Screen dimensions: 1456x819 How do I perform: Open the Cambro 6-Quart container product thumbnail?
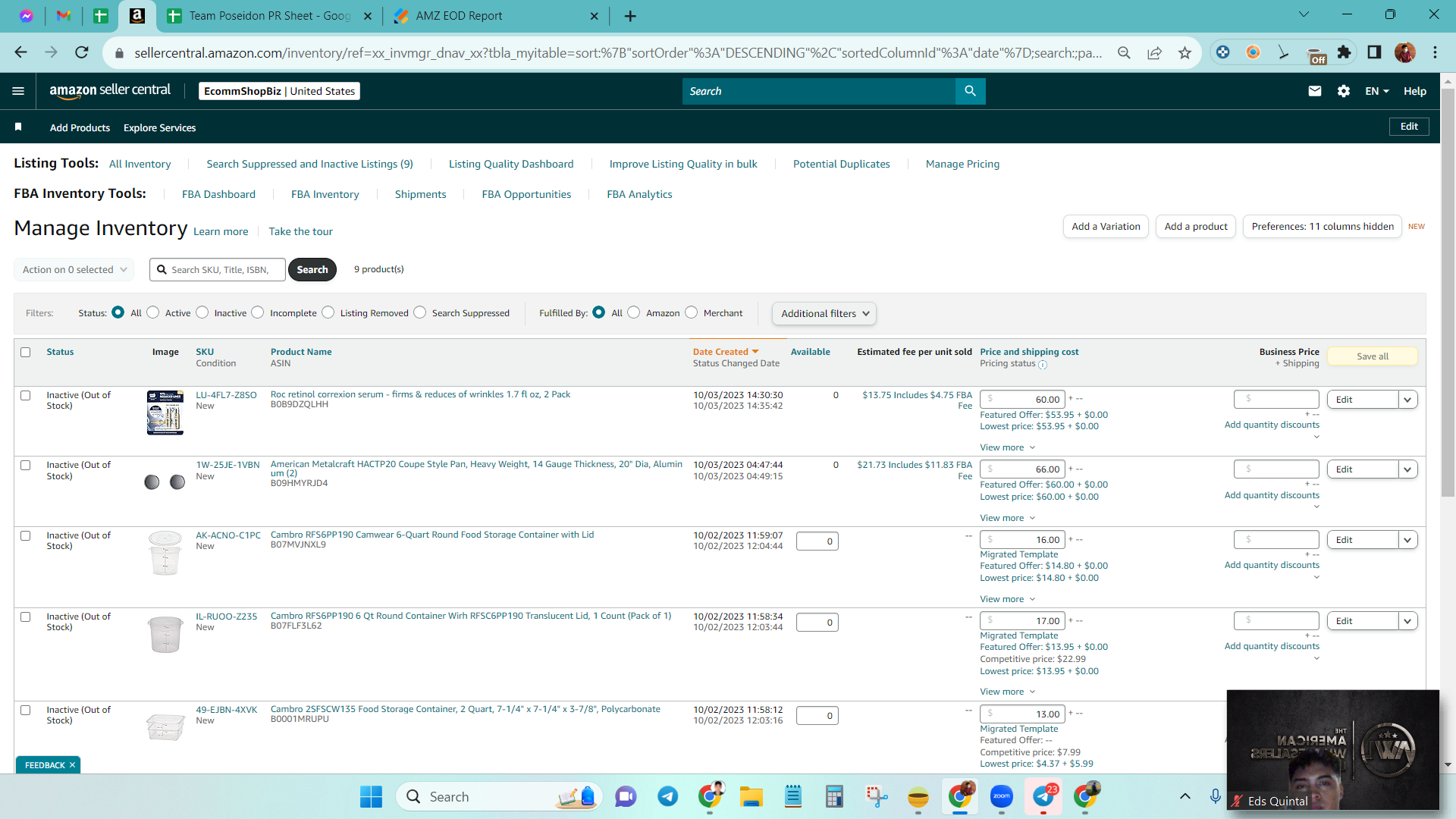coord(165,553)
